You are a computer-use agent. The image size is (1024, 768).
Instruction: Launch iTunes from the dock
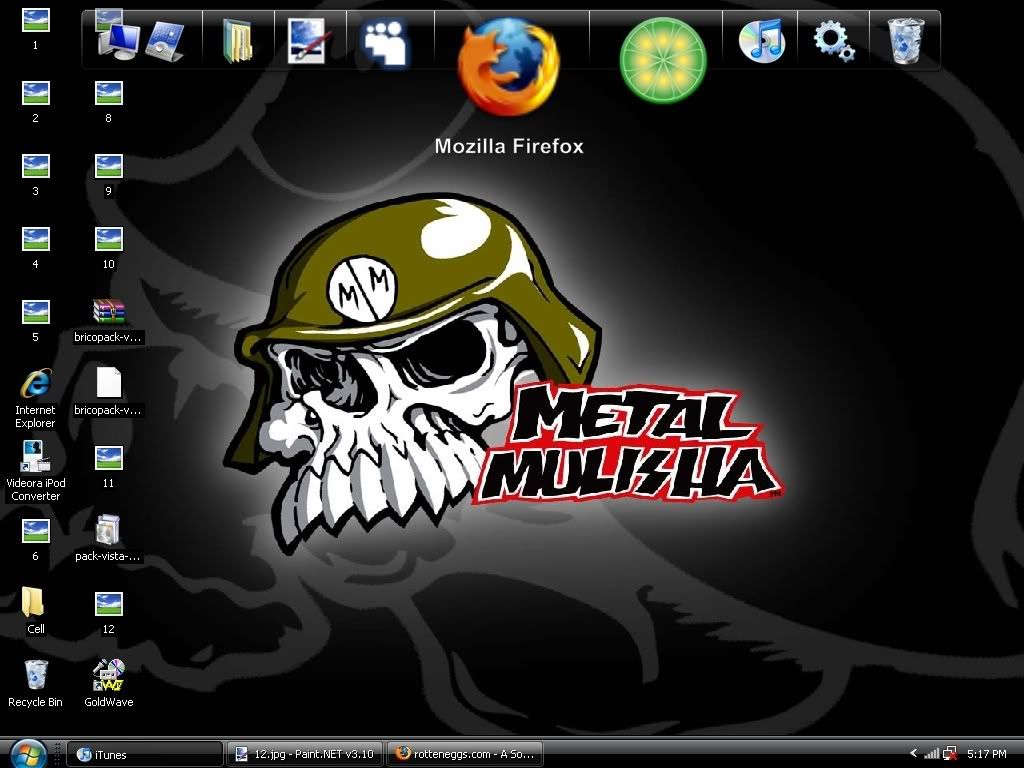pyautogui.click(x=761, y=40)
